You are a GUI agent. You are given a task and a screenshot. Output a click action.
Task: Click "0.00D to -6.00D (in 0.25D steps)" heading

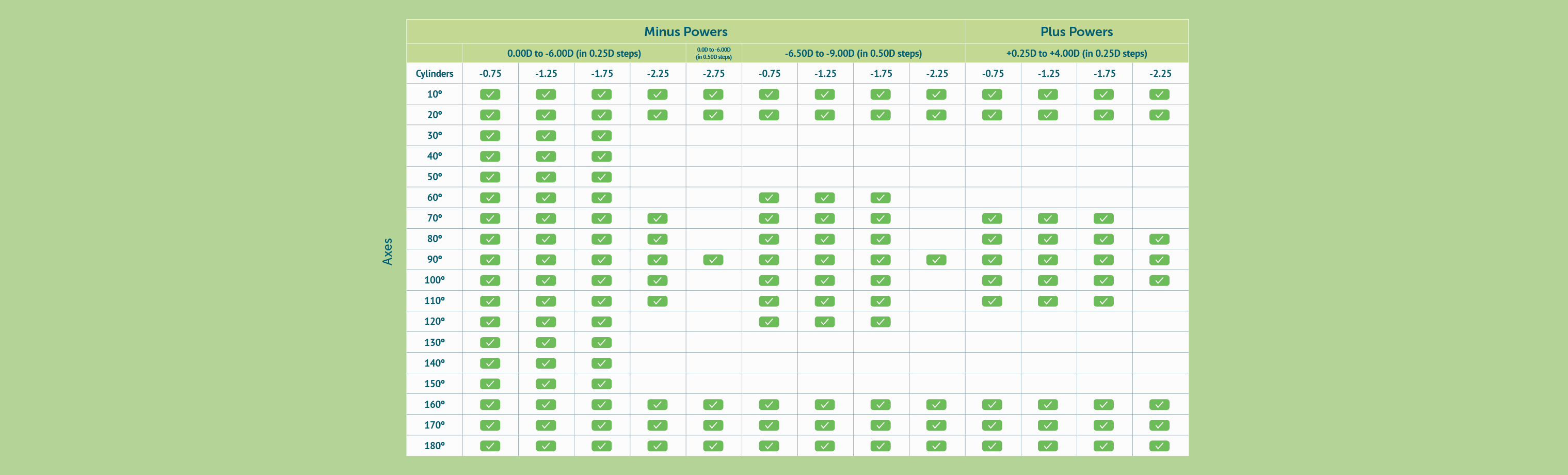pyautogui.click(x=574, y=54)
